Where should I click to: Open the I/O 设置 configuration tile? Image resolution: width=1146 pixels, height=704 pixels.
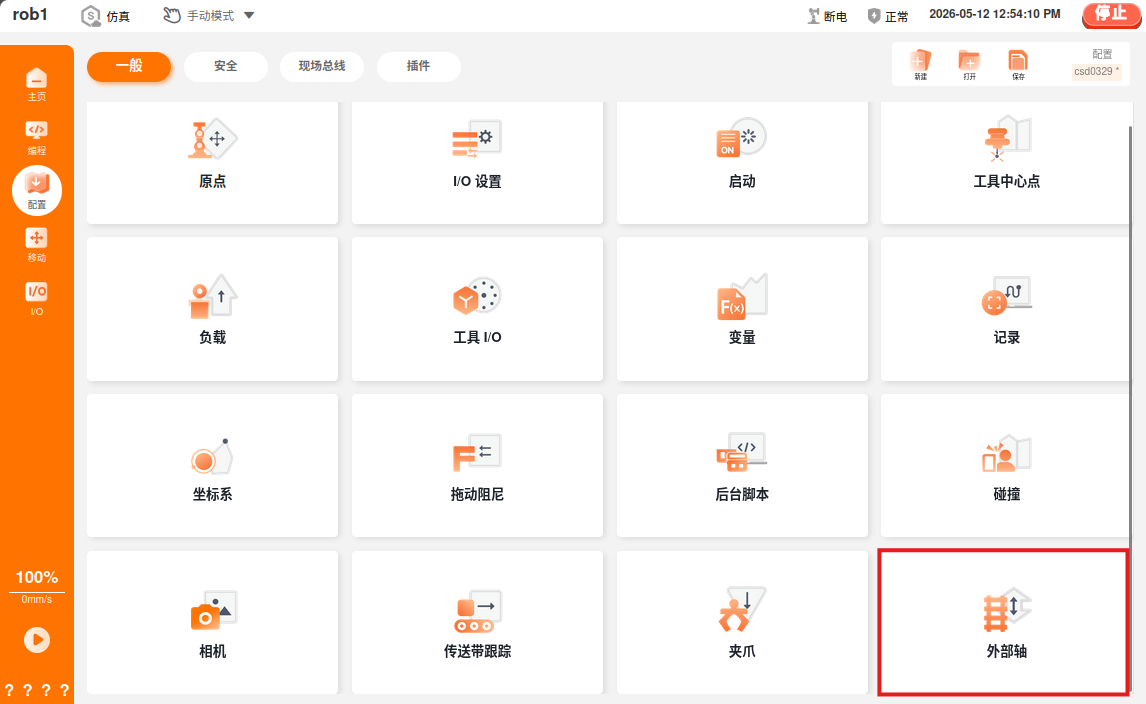pos(477,162)
